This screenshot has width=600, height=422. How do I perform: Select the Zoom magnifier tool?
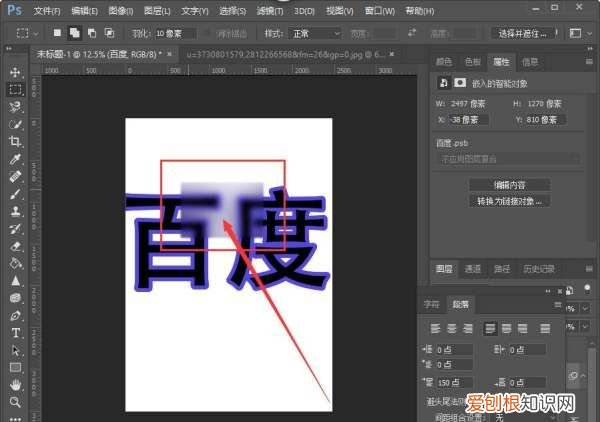click(x=15, y=402)
